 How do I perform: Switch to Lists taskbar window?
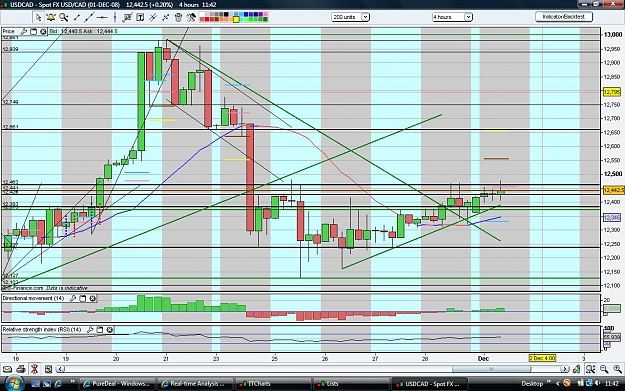[350, 384]
